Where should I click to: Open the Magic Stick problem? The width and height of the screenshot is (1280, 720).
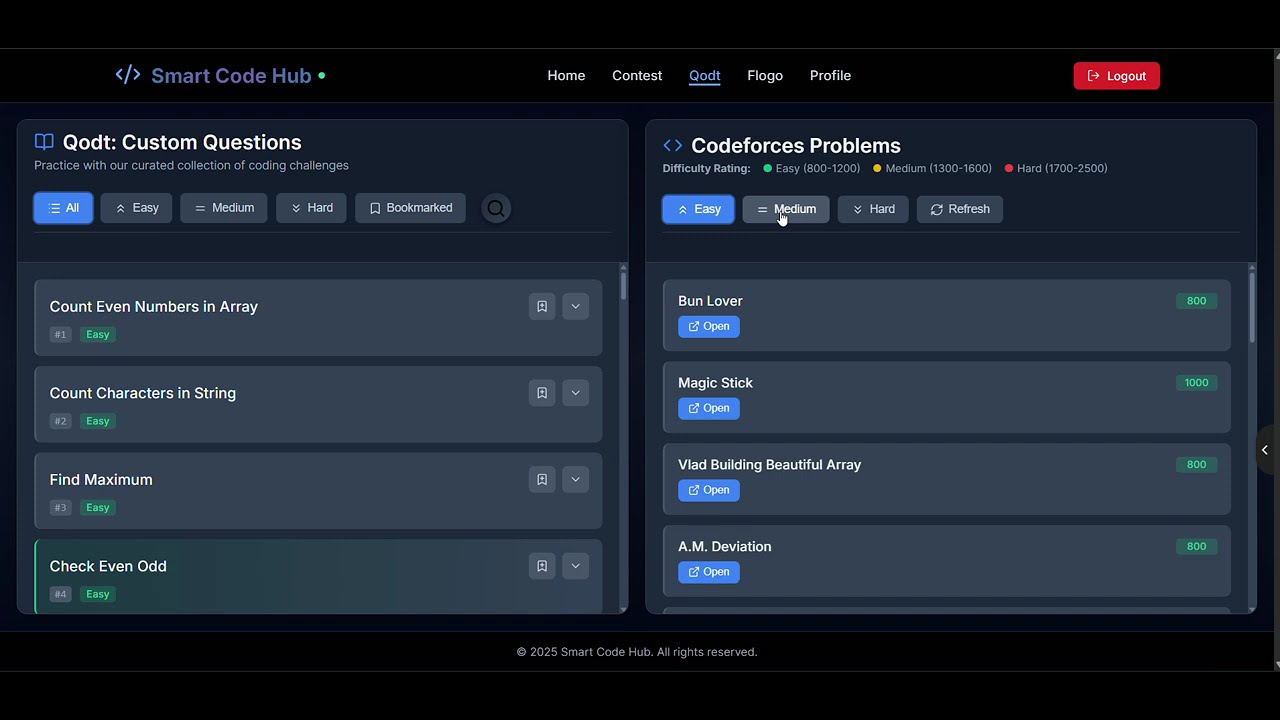[709, 408]
